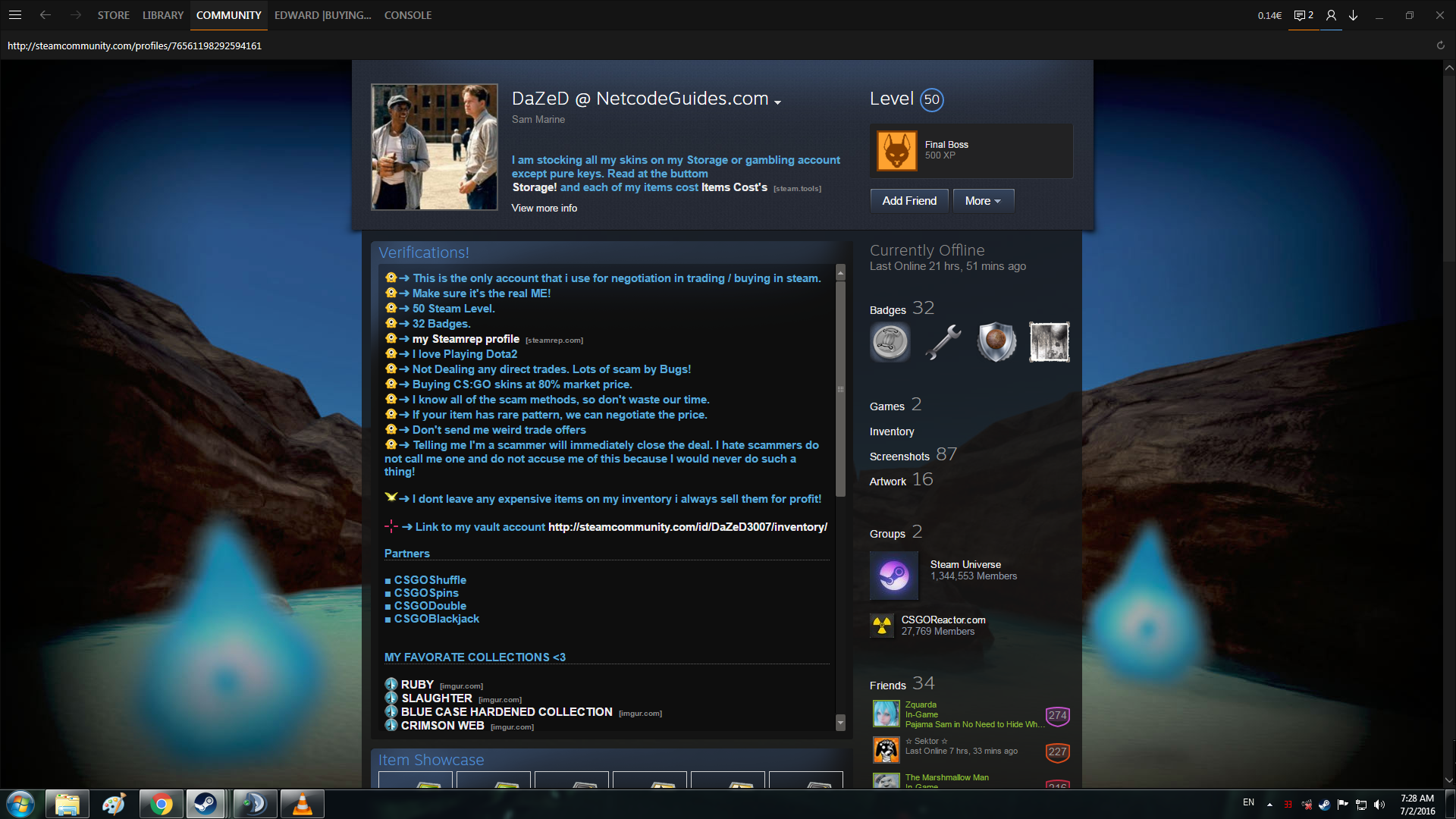Reload page with the refresh icon
Image resolution: width=1456 pixels, height=819 pixels.
pyautogui.click(x=1440, y=45)
